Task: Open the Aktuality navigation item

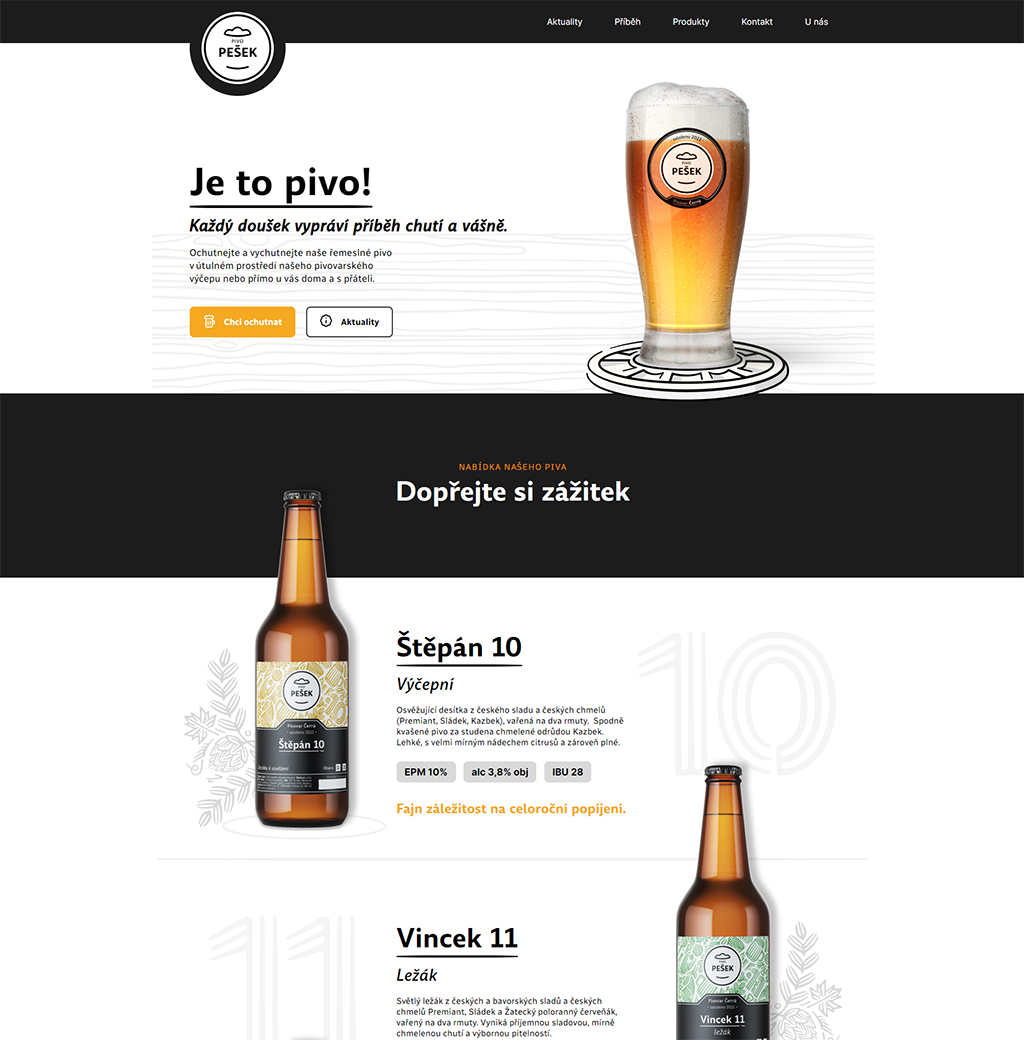Action: 564,22
